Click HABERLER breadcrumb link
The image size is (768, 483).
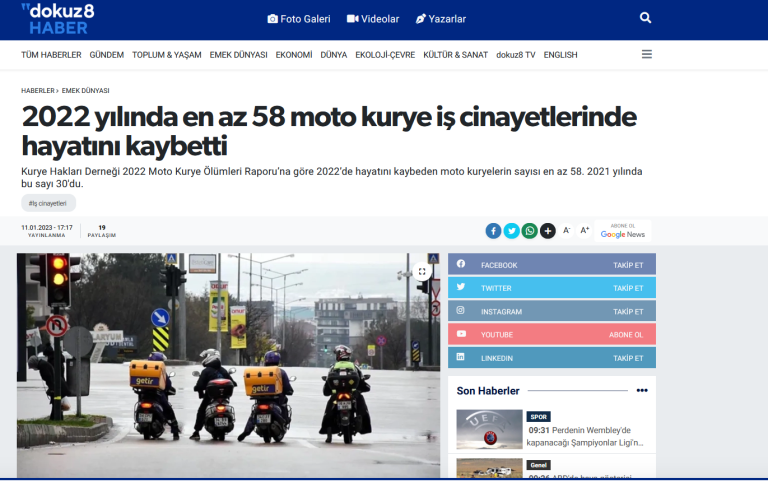(38, 91)
